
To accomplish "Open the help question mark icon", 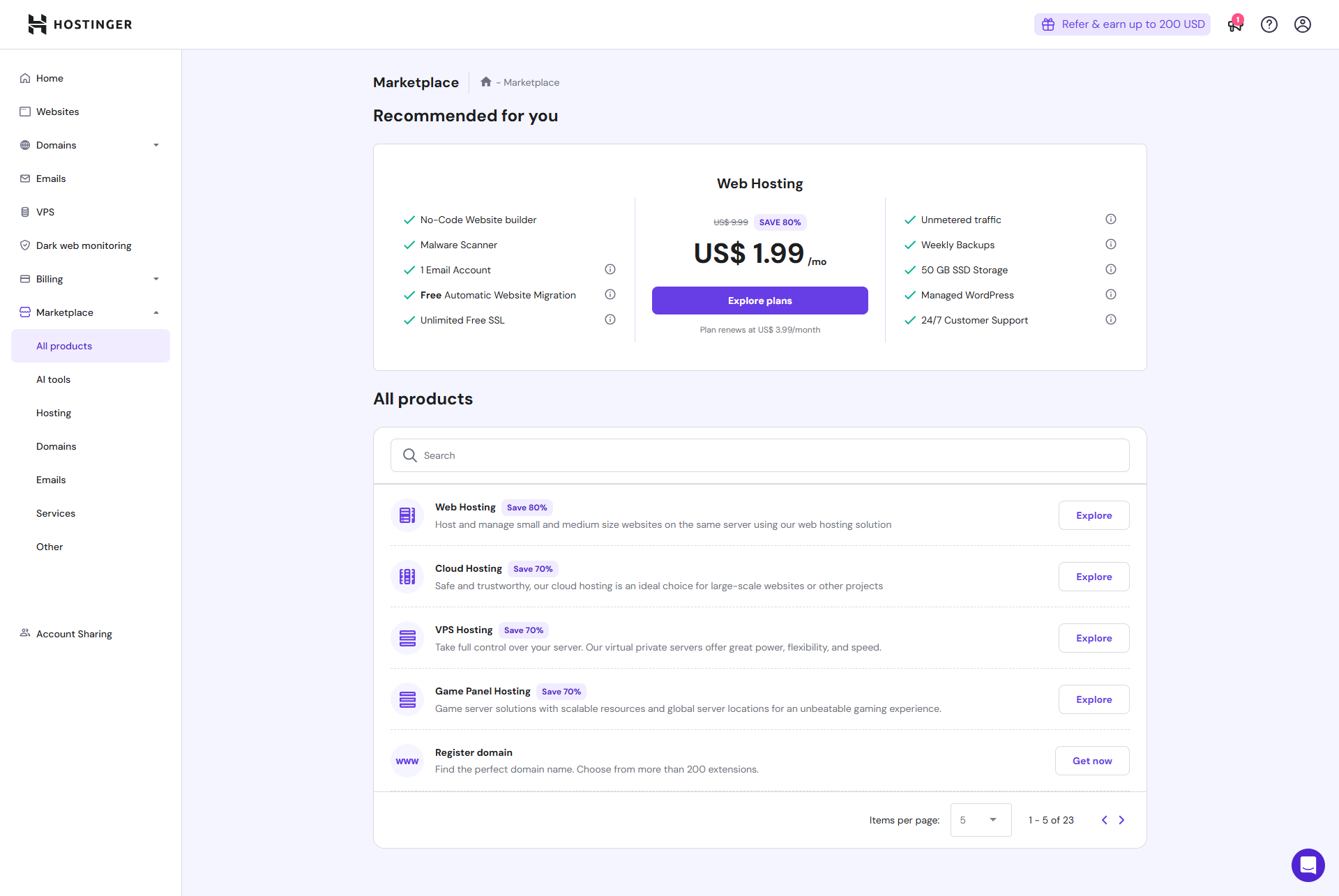I will click(1269, 24).
